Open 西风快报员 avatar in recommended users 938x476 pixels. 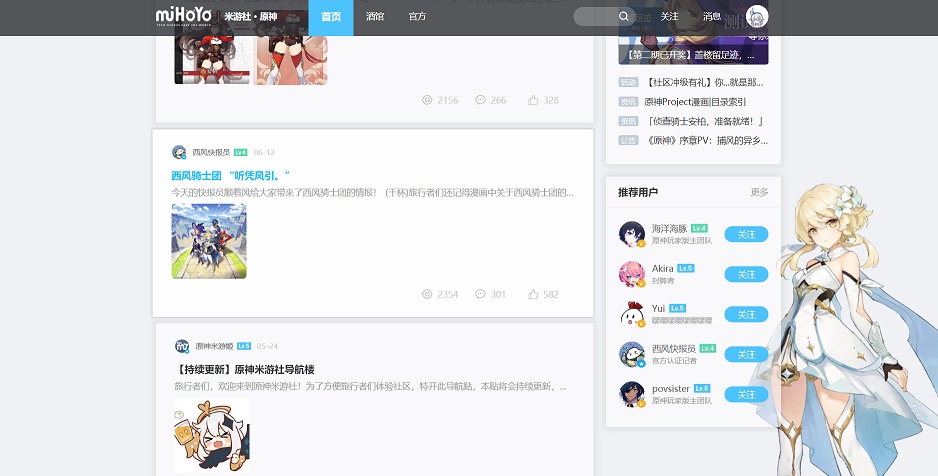coord(632,354)
